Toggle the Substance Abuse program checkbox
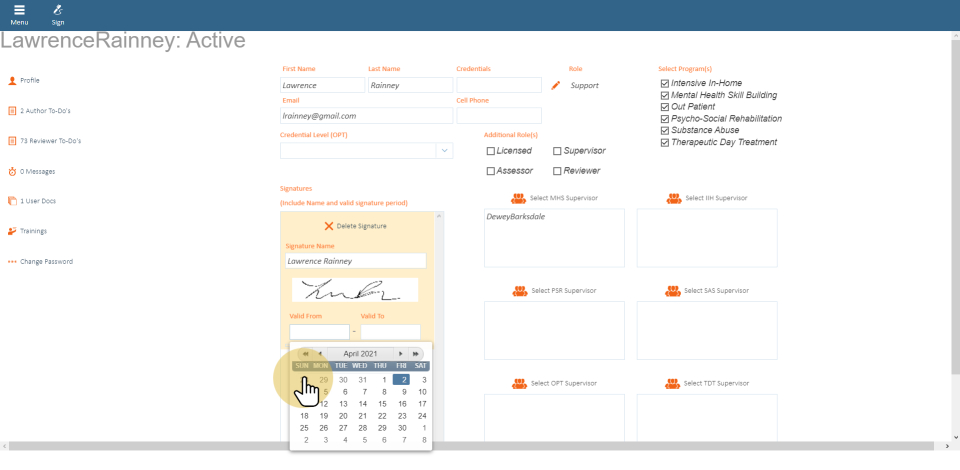Viewport: 960px width, 470px height. 664,130
